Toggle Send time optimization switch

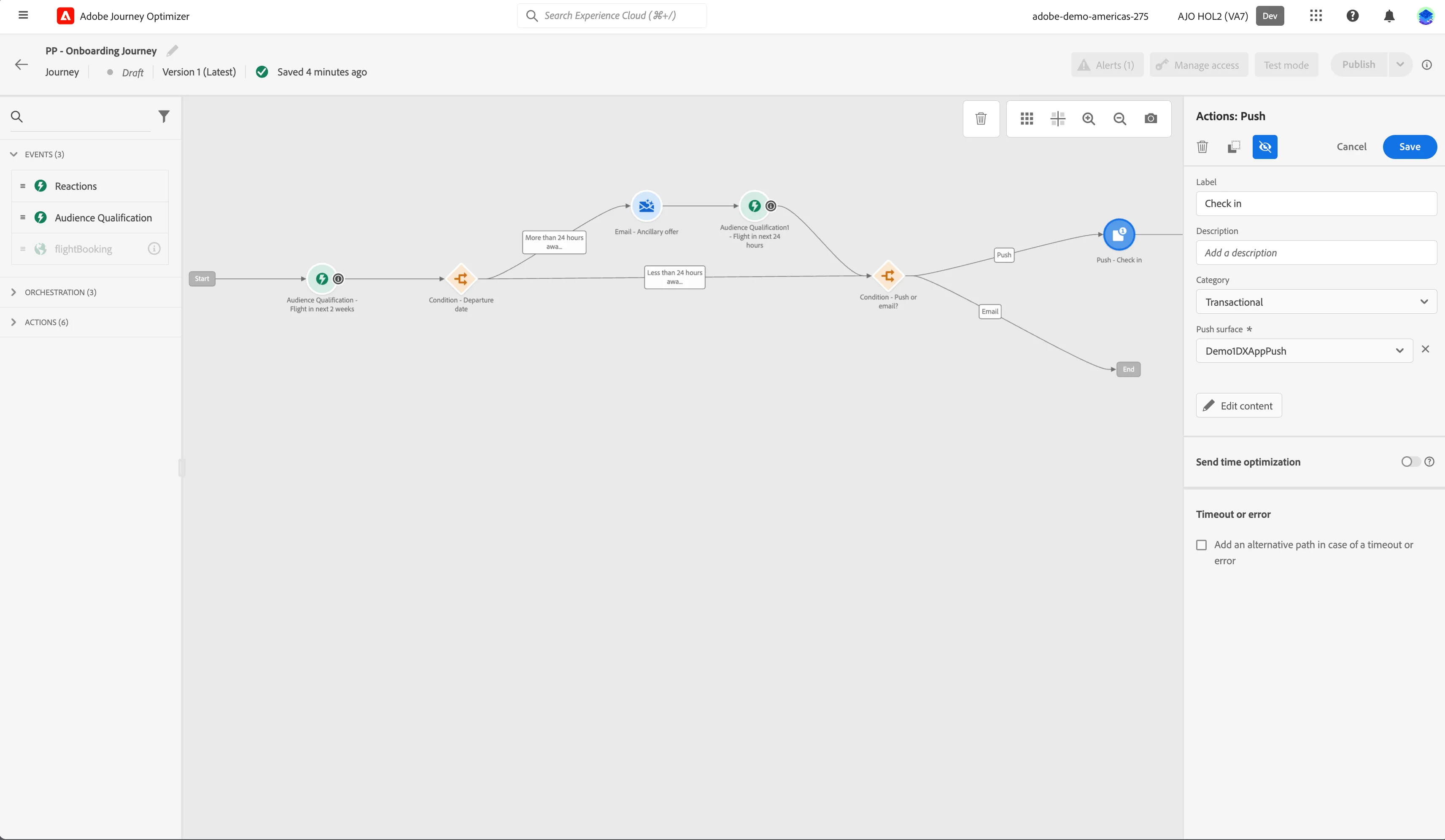click(1410, 462)
